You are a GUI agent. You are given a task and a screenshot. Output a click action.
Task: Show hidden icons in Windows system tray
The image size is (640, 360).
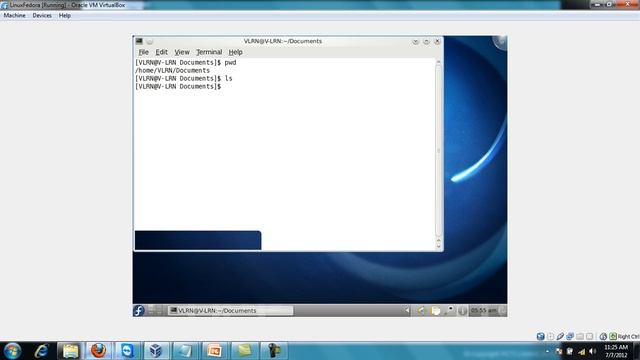point(548,351)
